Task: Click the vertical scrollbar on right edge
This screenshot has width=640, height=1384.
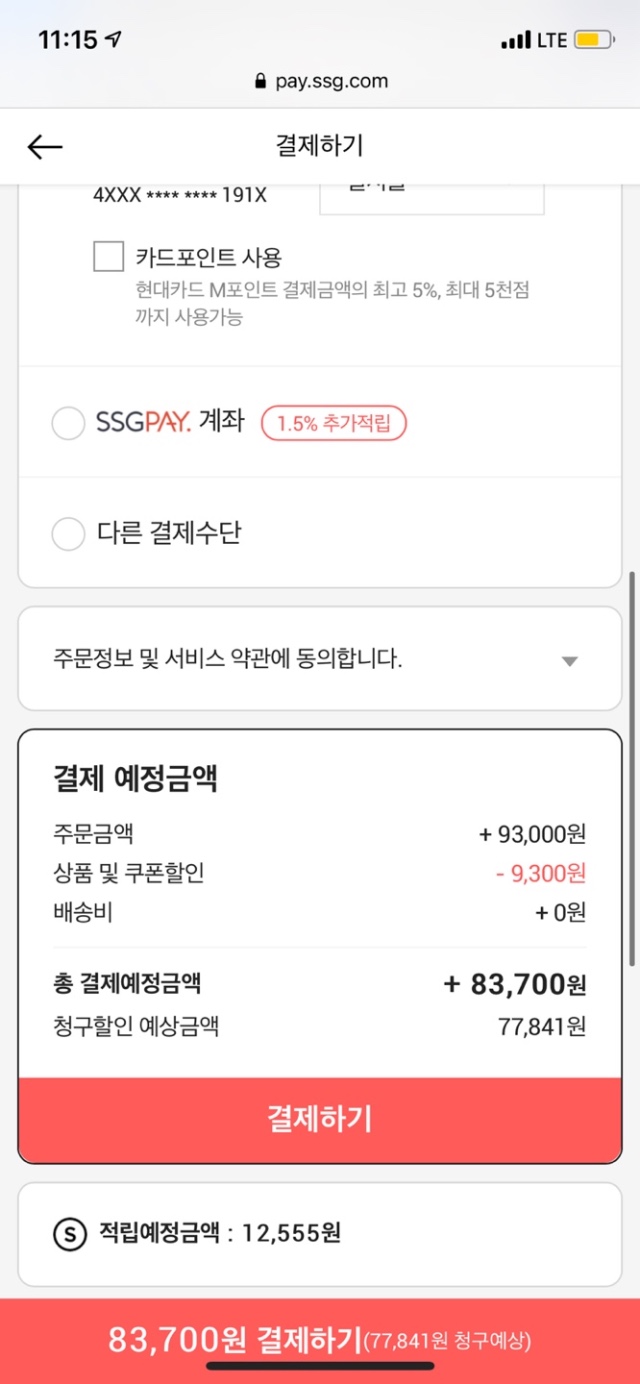Action: 631,770
